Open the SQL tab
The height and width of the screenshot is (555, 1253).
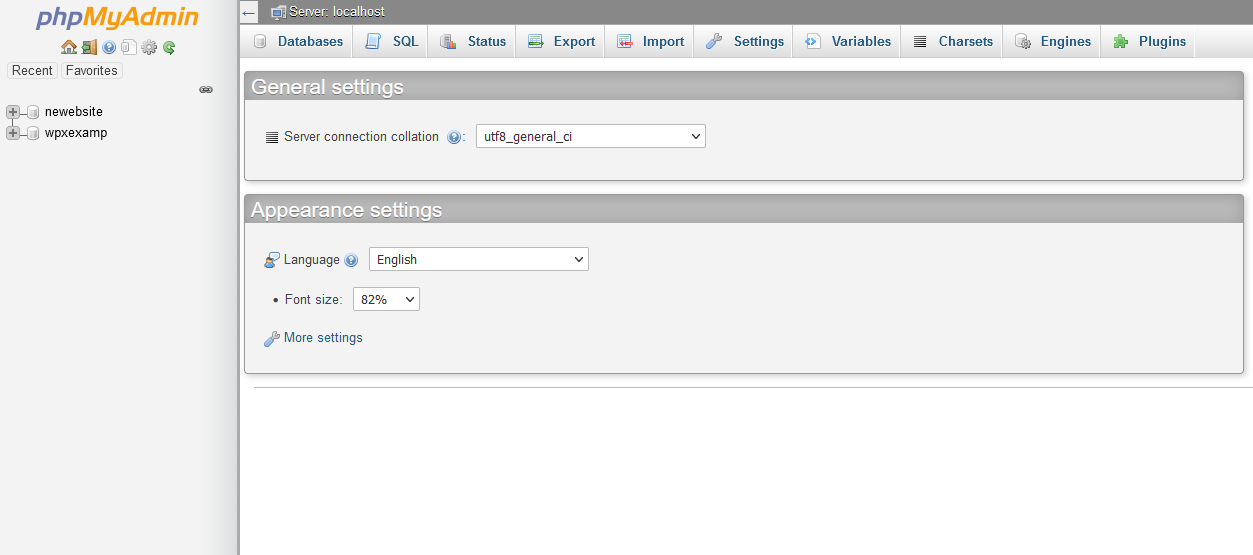tap(392, 41)
